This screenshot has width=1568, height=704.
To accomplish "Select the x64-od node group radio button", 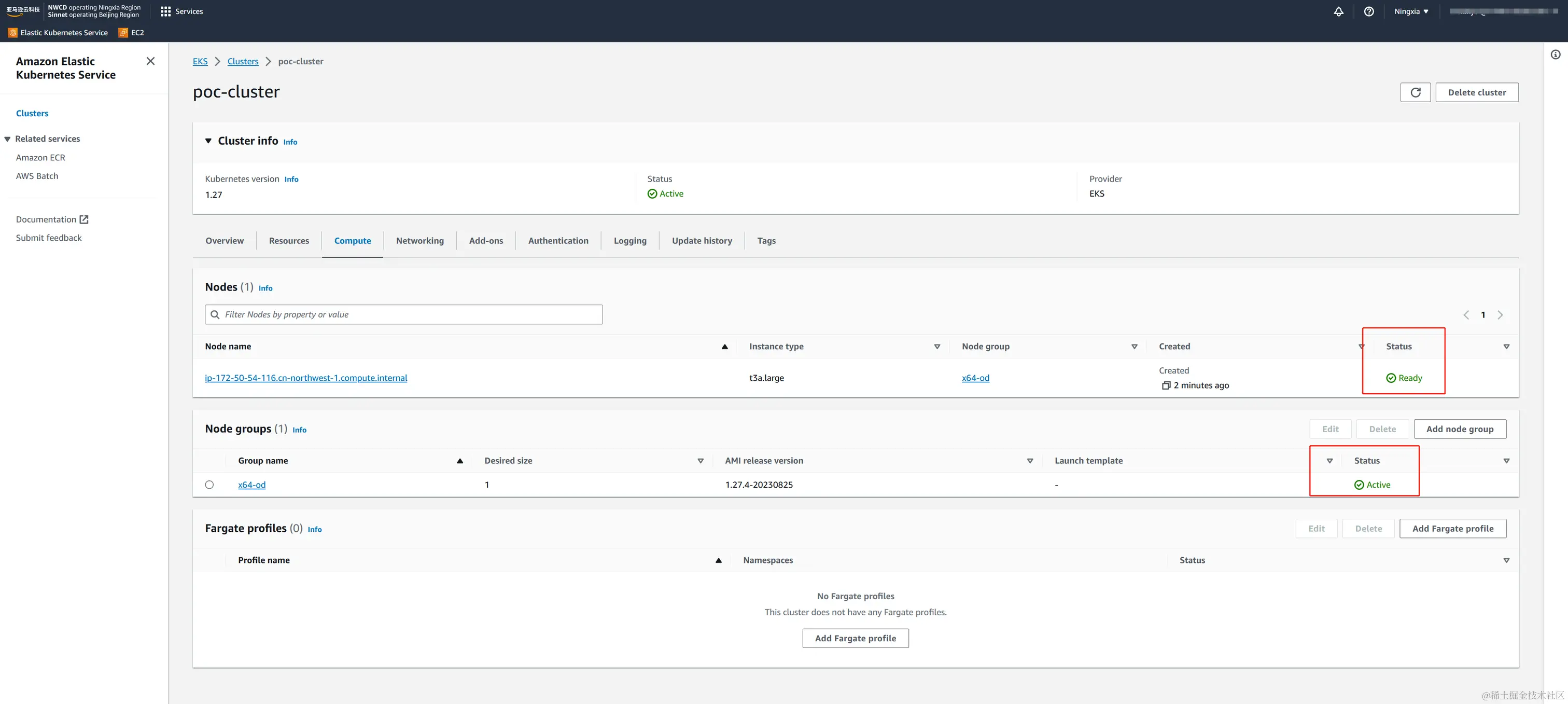I will coord(209,485).
